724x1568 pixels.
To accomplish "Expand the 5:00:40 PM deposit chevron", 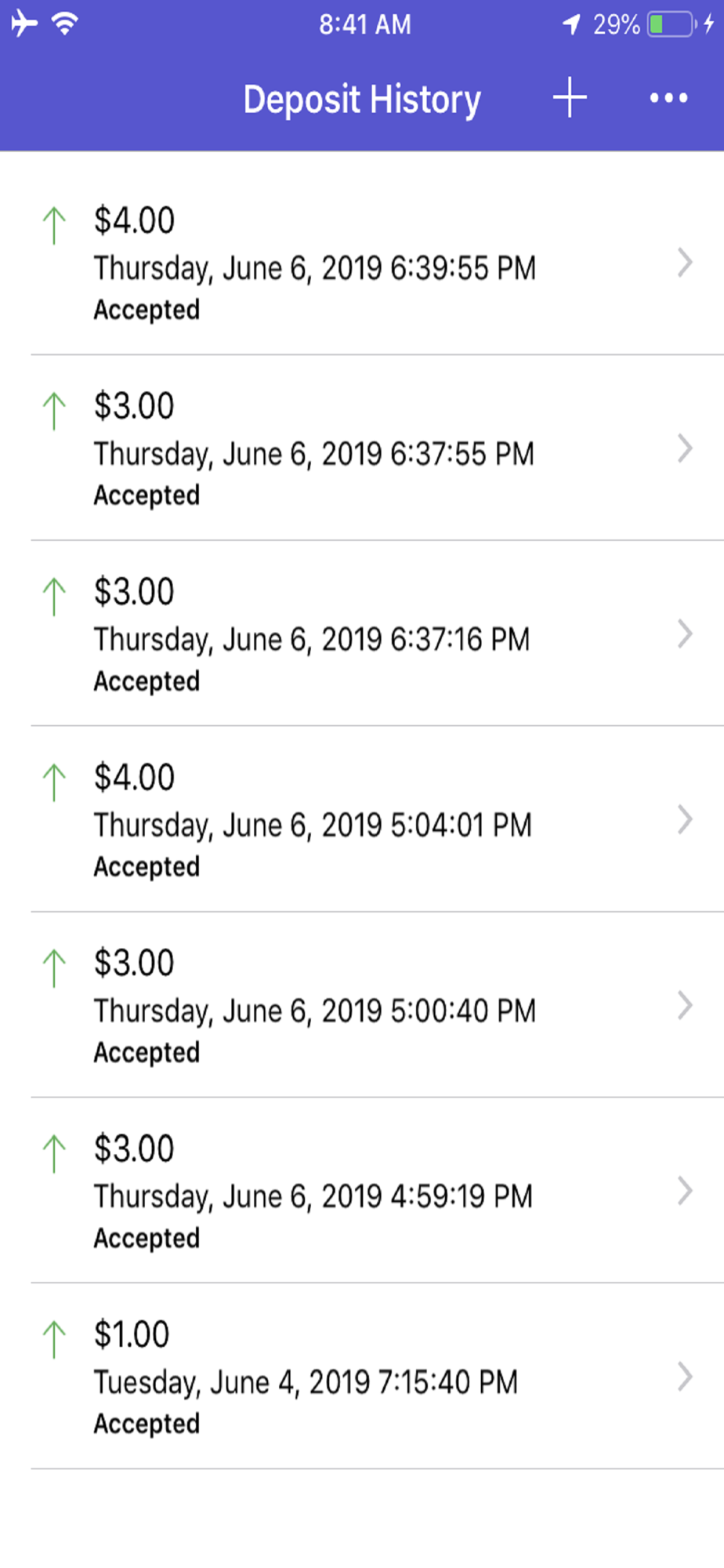I will click(685, 1005).
